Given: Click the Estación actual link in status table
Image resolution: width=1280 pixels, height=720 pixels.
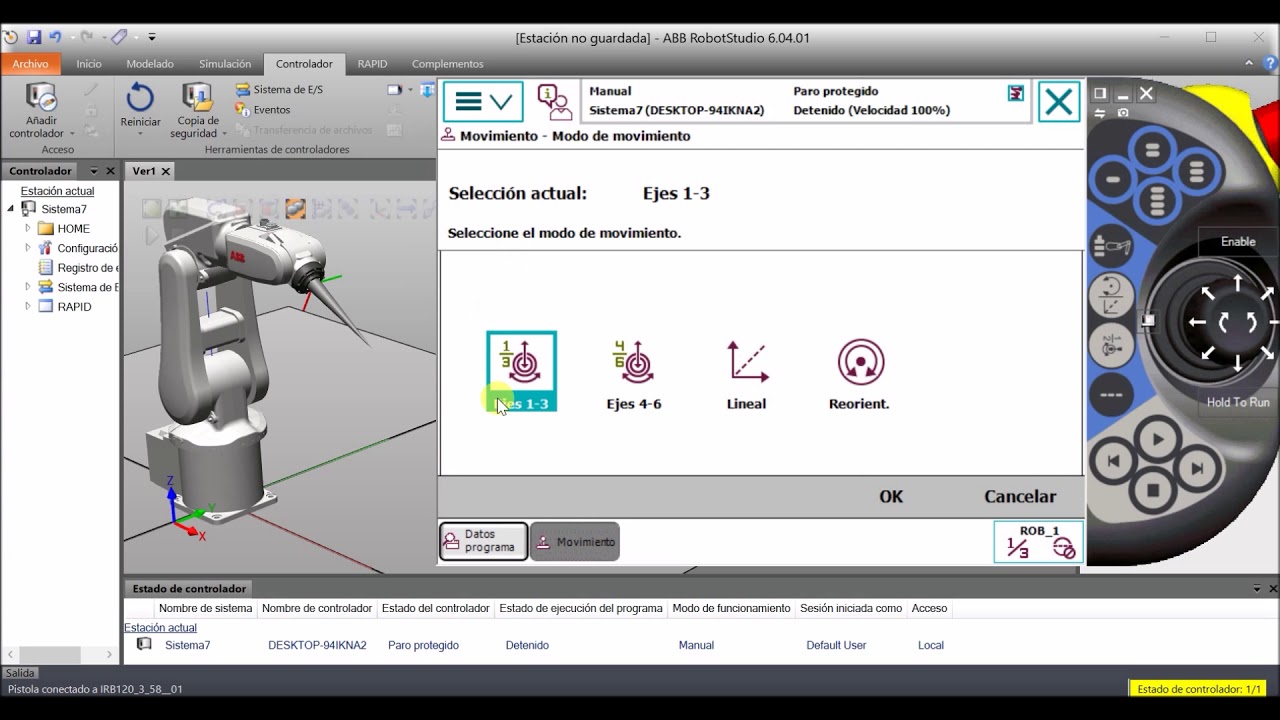Looking at the screenshot, I should pos(160,628).
